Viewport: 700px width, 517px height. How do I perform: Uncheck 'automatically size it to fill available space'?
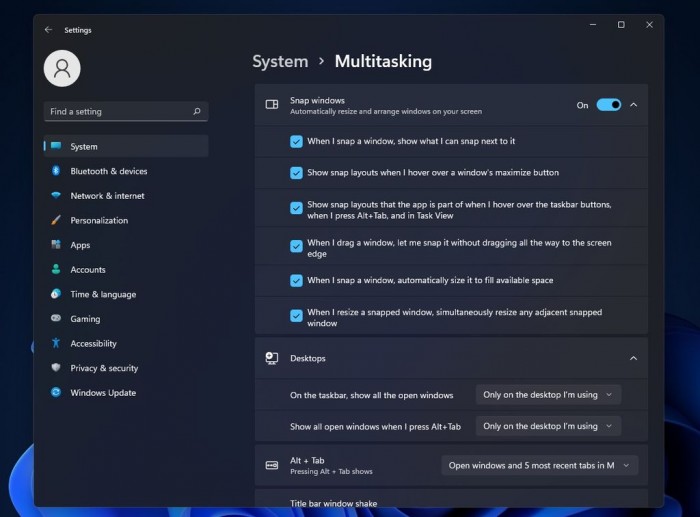[296, 280]
